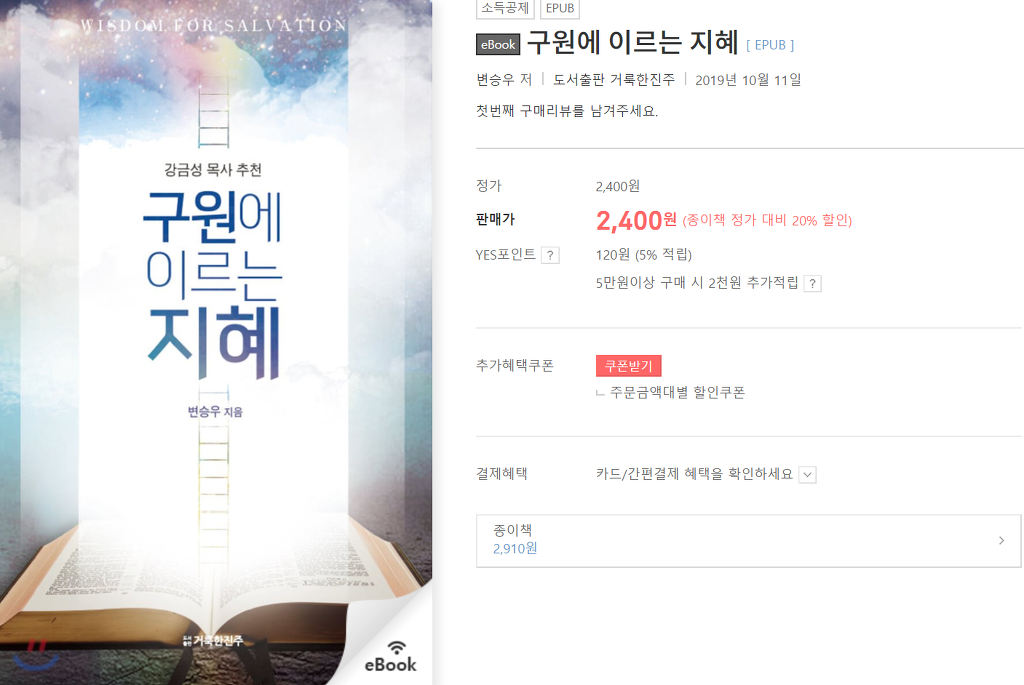Click the eBook badge before the title
The image size is (1024, 685).
click(498, 44)
